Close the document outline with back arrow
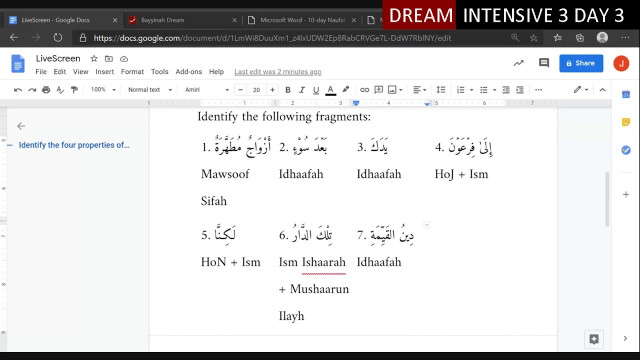 [21, 126]
